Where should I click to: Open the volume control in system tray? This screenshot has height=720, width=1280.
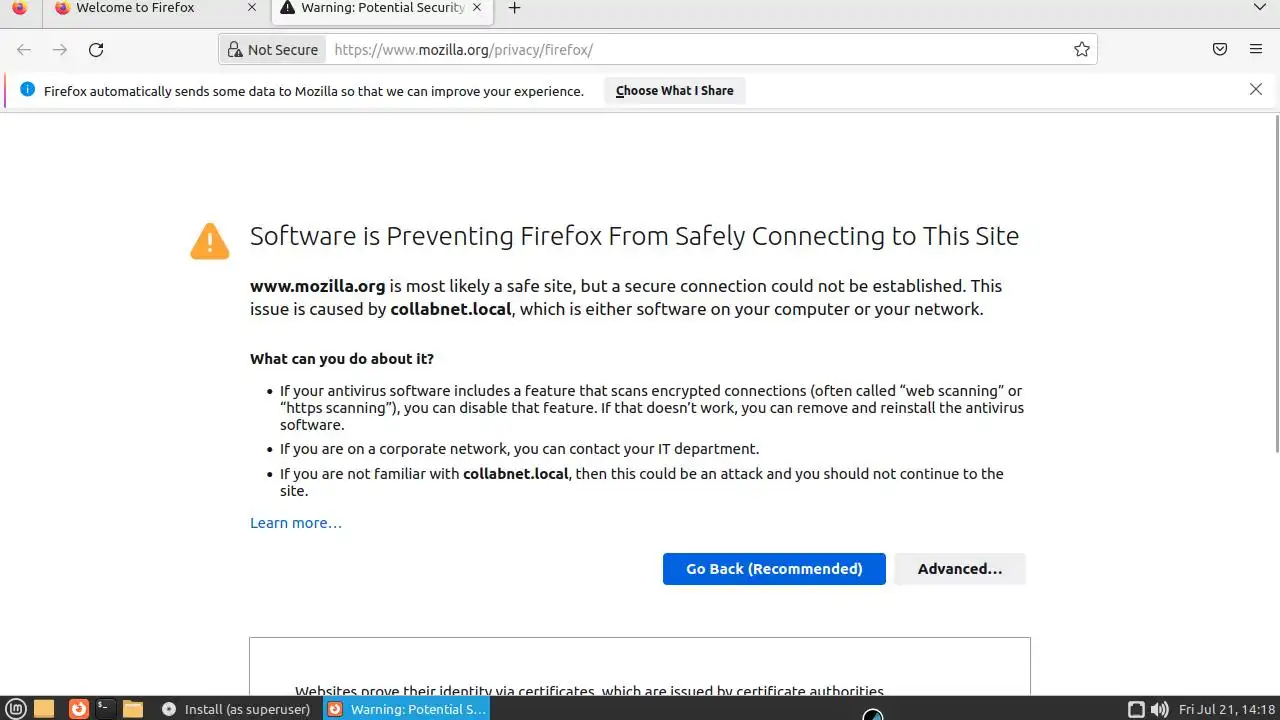(x=1159, y=709)
